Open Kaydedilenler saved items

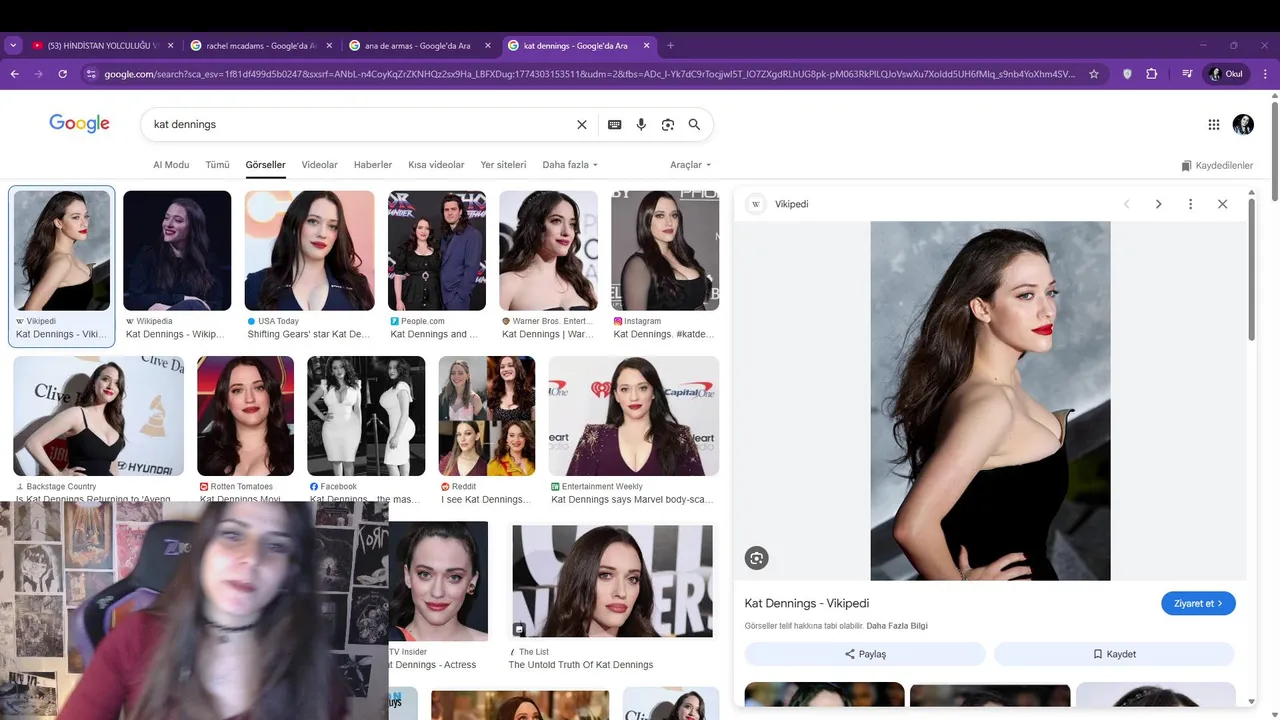click(x=1217, y=166)
